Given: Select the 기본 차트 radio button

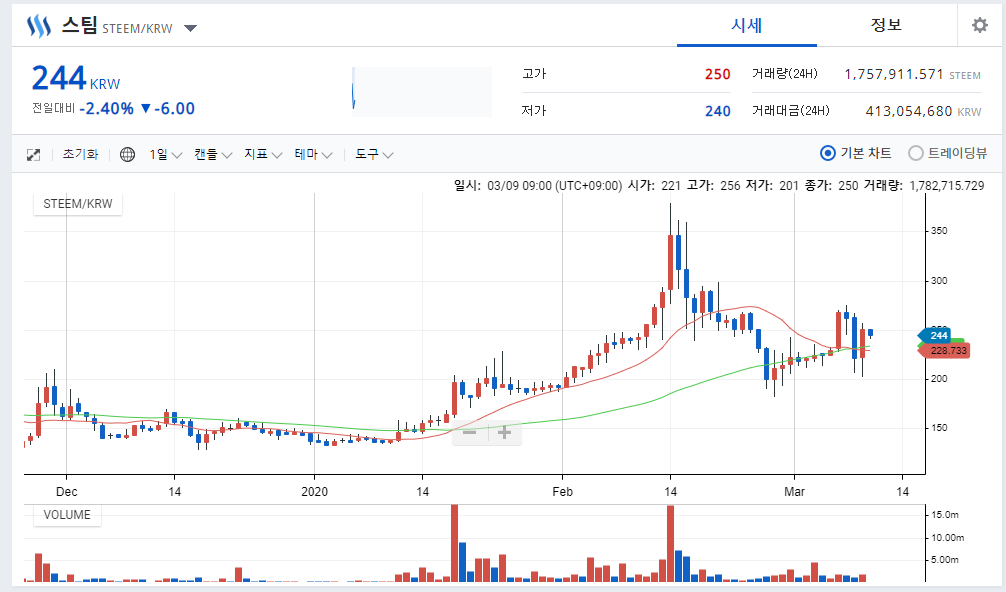Looking at the screenshot, I should pos(828,153).
